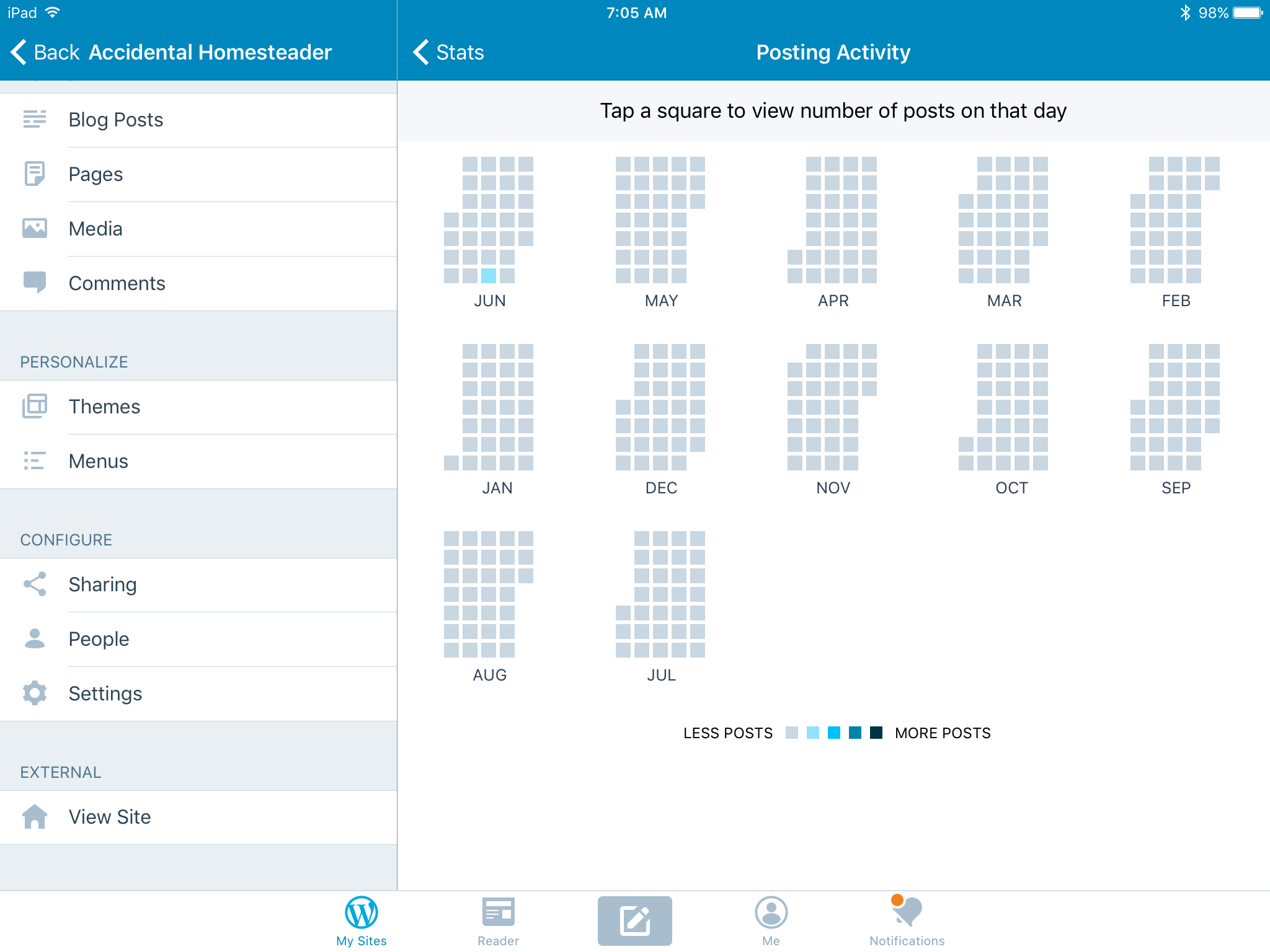Select the My Sites tab
This screenshot has height=952, width=1270.
point(362,920)
